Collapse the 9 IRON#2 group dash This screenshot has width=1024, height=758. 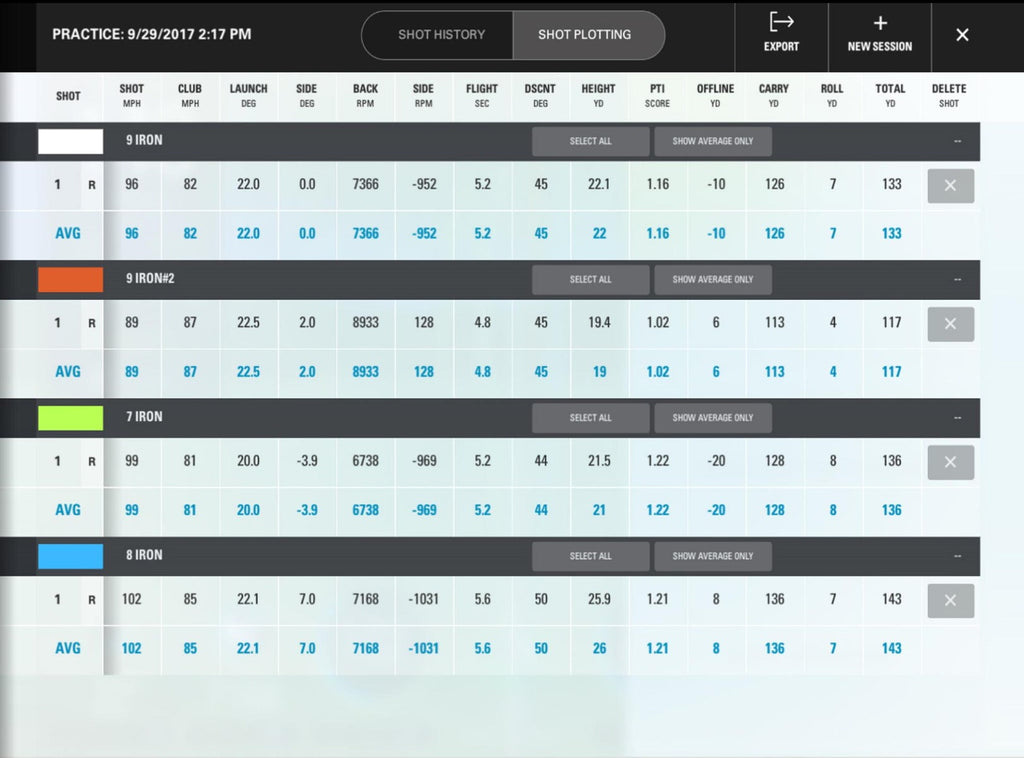pos(957,279)
